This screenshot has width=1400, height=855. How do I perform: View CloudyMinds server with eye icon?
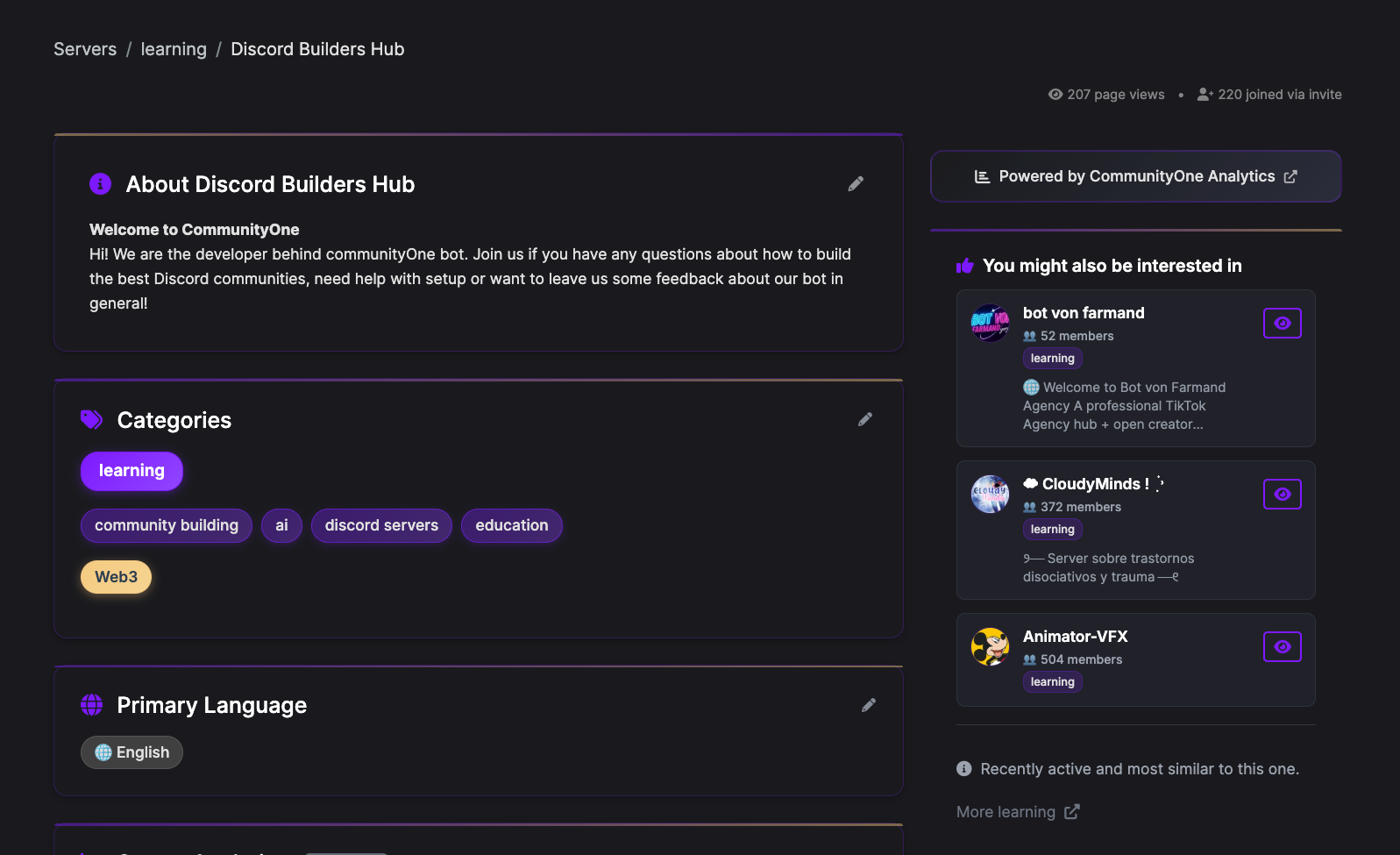pyautogui.click(x=1282, y=495)
